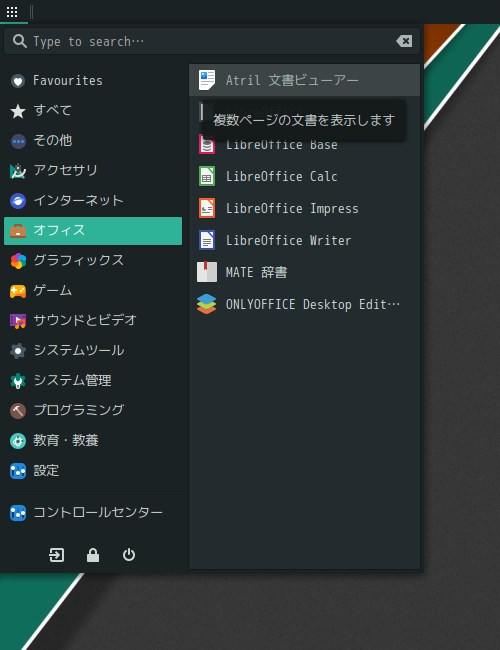Open the グラフィックス category
The height and width of the screenshot is (650, 500).
[x=93, y=260]
